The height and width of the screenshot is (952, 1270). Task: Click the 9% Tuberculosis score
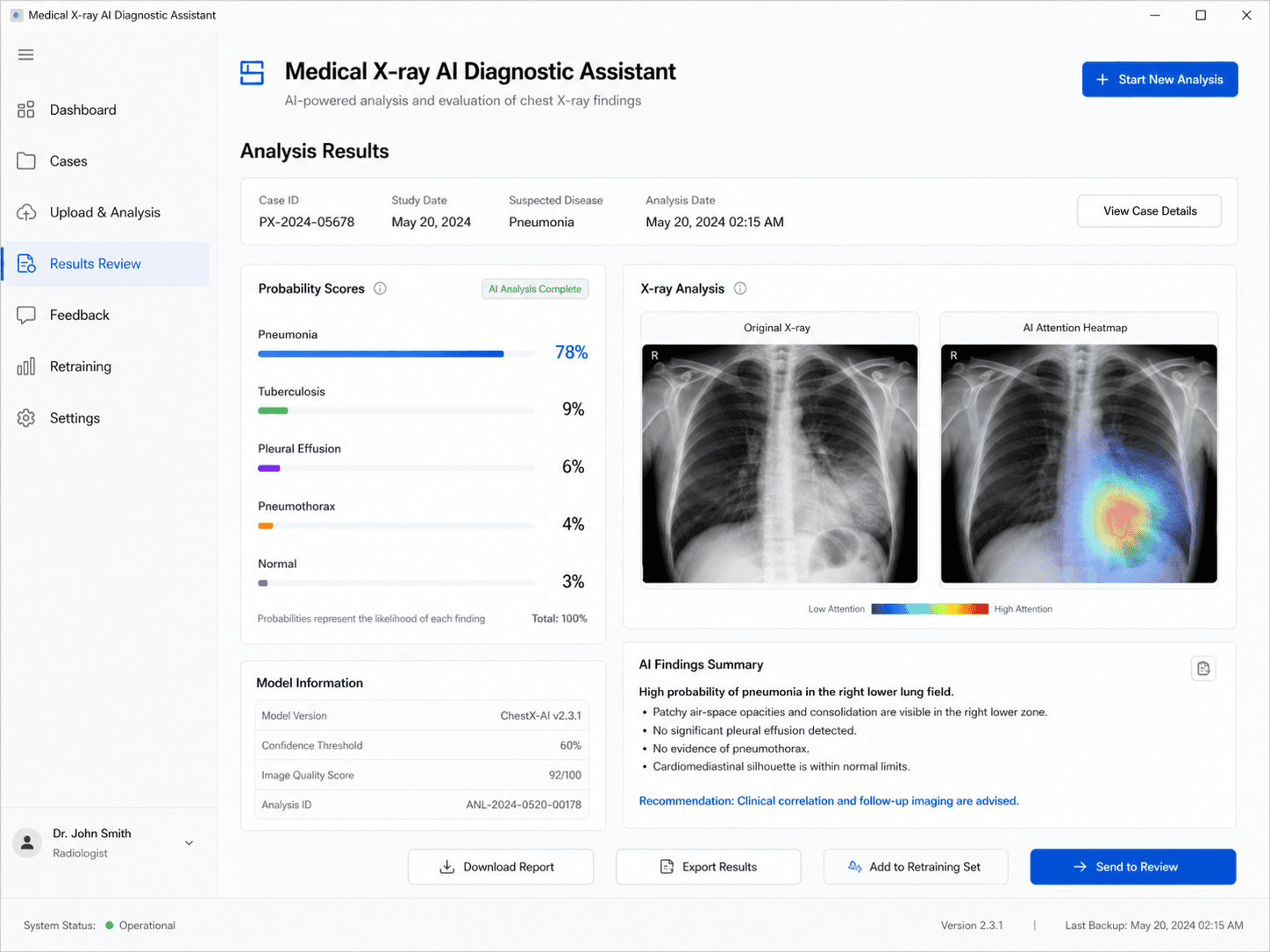tap(573, 409)
